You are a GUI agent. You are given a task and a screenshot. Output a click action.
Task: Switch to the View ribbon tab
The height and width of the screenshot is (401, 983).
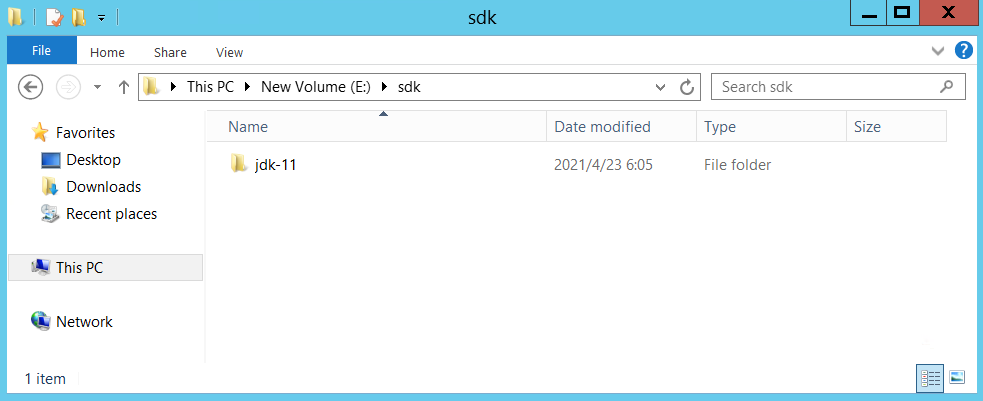click(x=229, y=52)
